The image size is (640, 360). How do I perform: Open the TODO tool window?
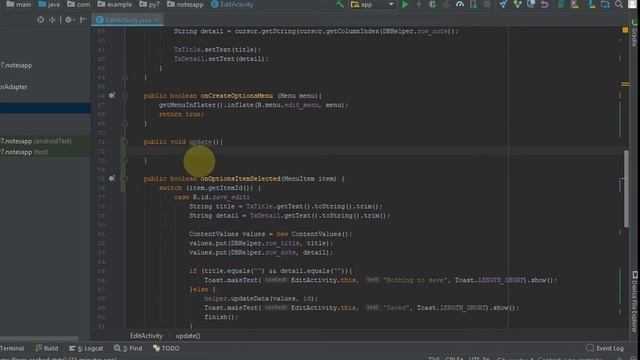[166, 348]
